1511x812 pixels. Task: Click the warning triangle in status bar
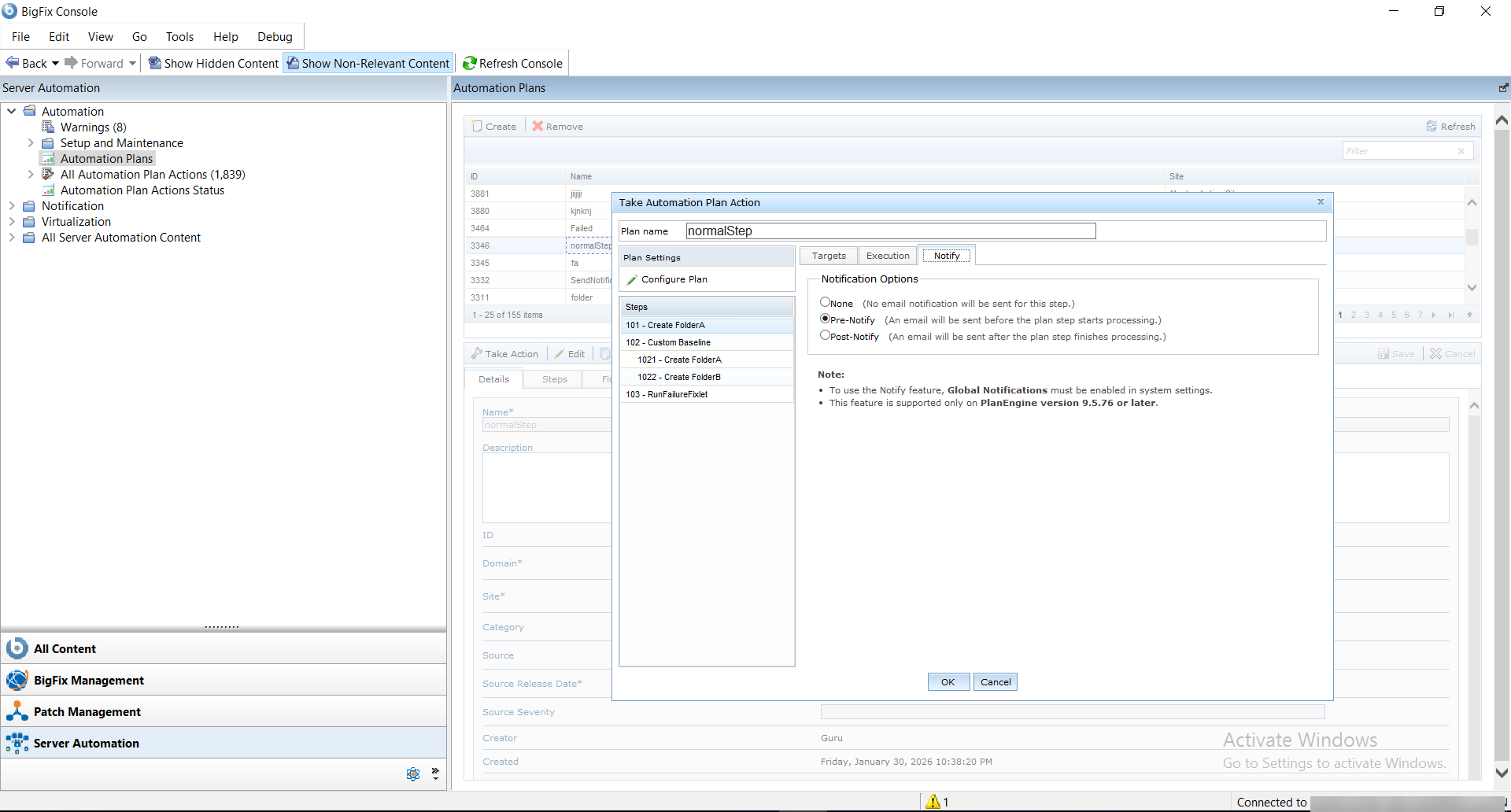click(933, 802)
